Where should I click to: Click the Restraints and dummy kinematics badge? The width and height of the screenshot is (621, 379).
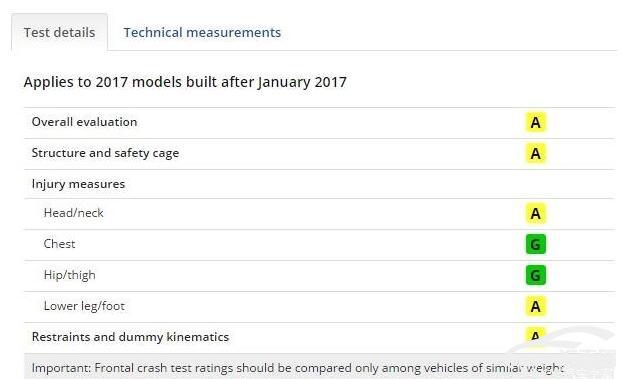(535, 335)
